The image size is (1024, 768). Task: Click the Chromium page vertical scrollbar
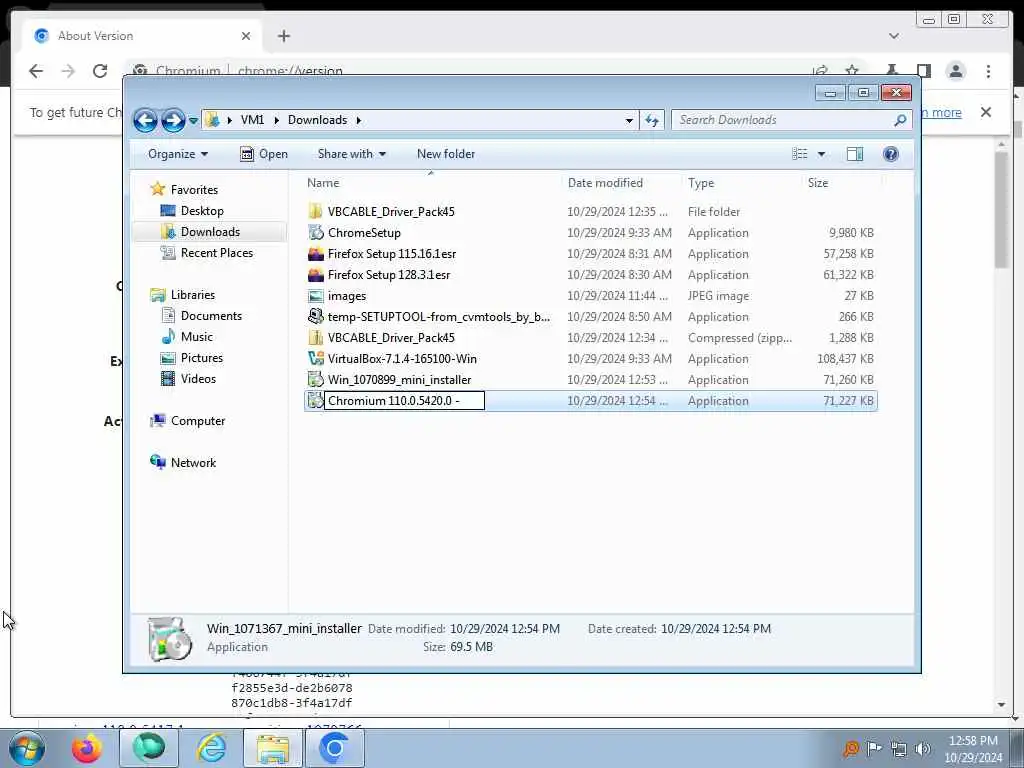(x=1002, y=209)
